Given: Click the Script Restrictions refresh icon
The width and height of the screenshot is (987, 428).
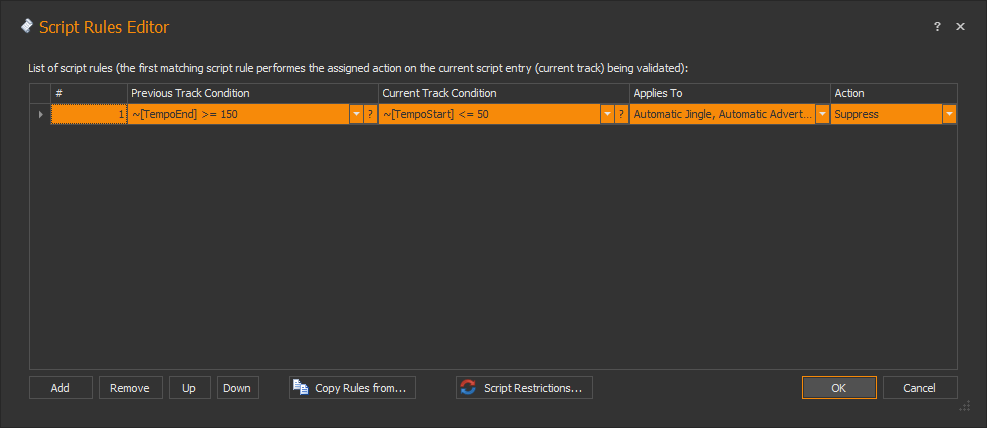Looking at the screenshot, I should click(x=468, y=388).
